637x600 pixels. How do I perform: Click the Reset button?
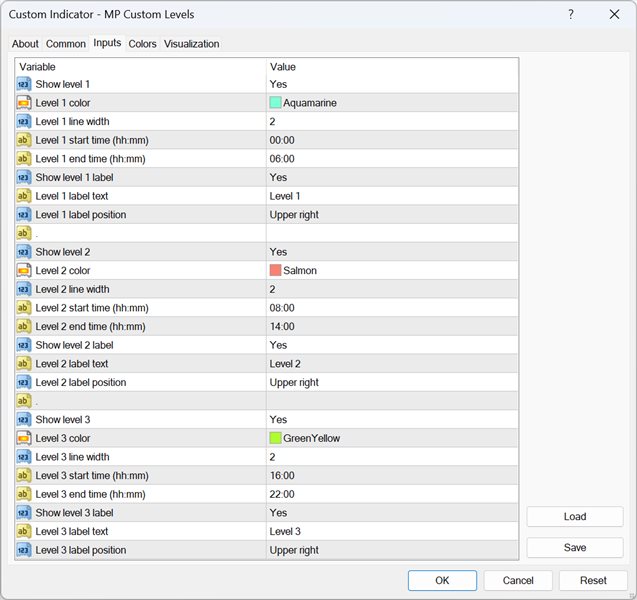593,580
